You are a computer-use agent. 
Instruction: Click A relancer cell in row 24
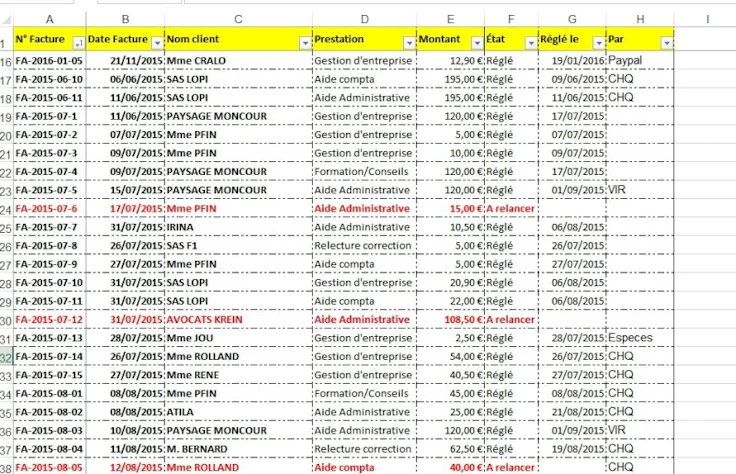pyautogui.click(x=511, y=208)
